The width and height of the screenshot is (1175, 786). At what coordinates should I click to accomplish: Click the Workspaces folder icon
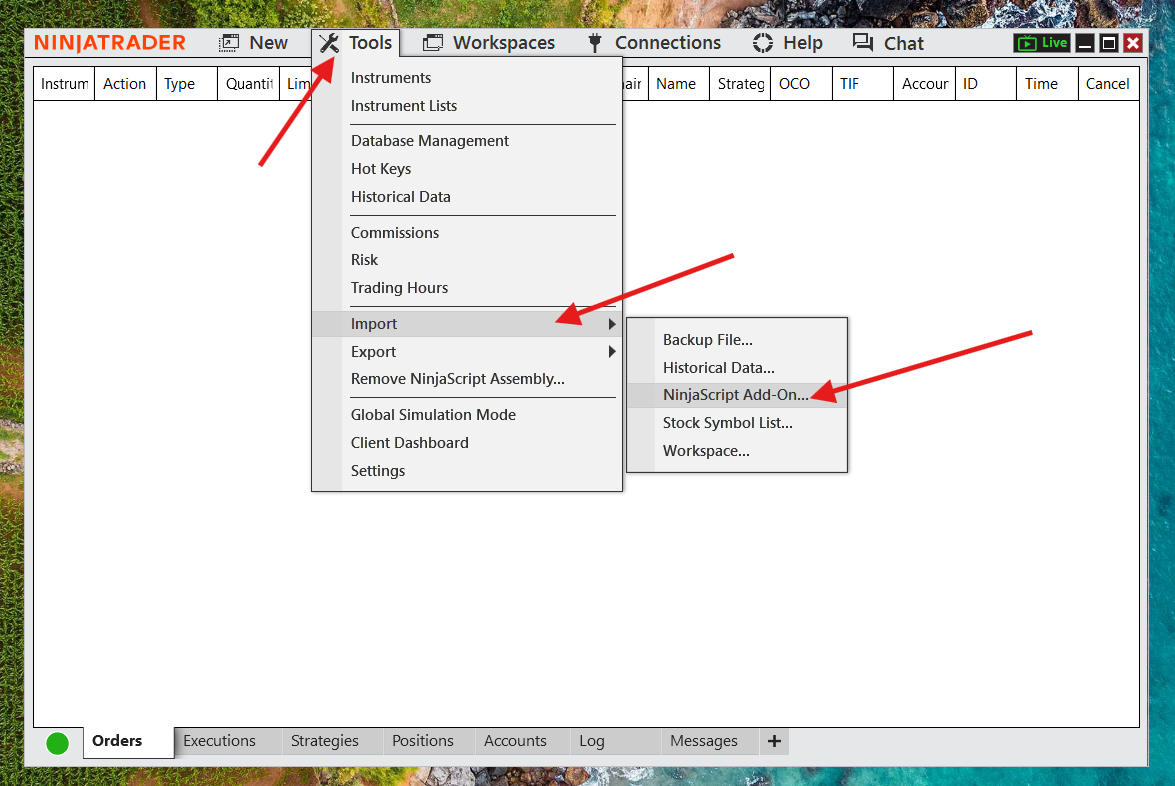(432, 43)
